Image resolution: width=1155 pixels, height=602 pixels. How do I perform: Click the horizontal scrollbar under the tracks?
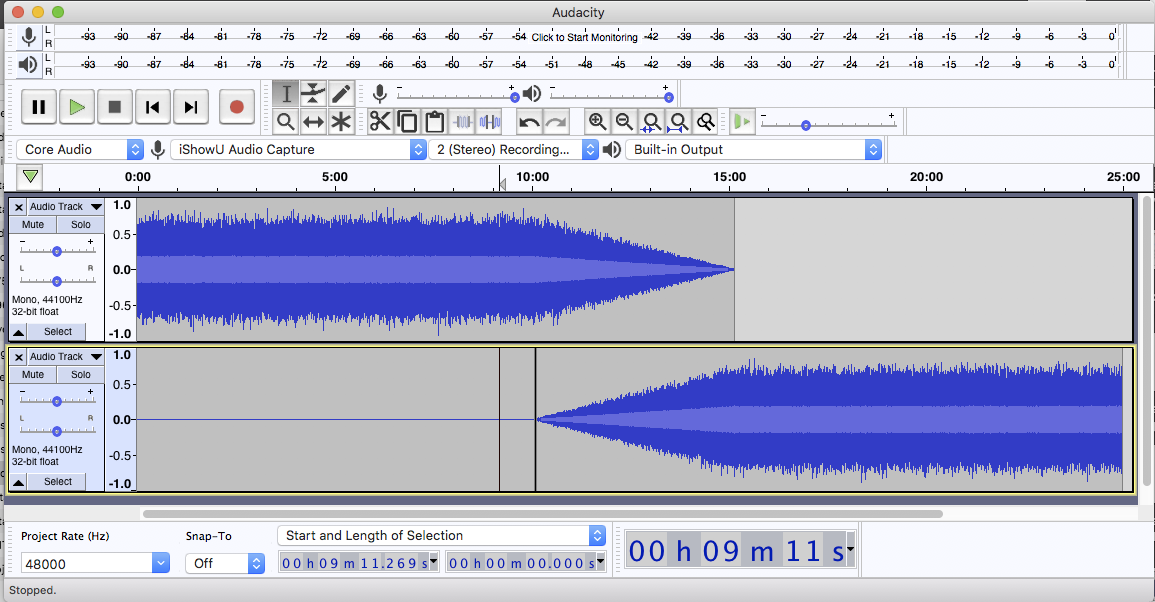click(x=543, y=514)
